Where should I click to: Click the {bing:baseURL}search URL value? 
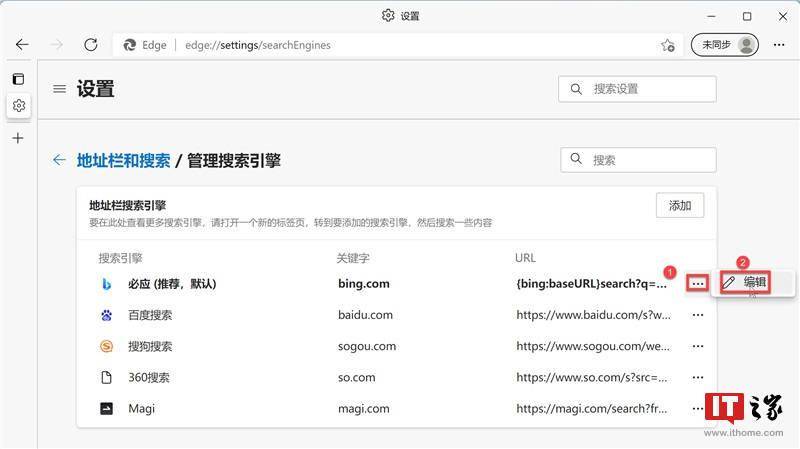pyautogui.click(x=592, y=284)
